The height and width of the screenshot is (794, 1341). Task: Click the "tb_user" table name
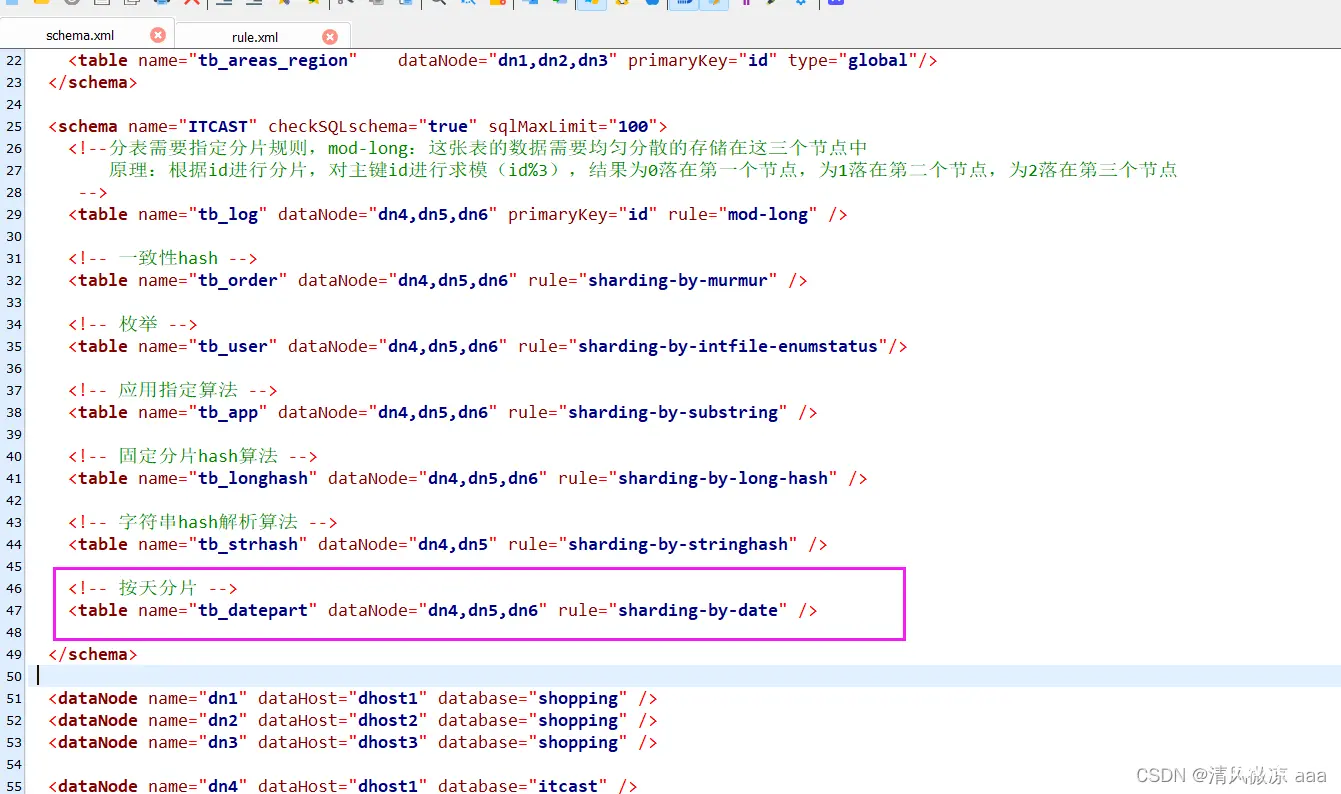(x=233, y=346)
